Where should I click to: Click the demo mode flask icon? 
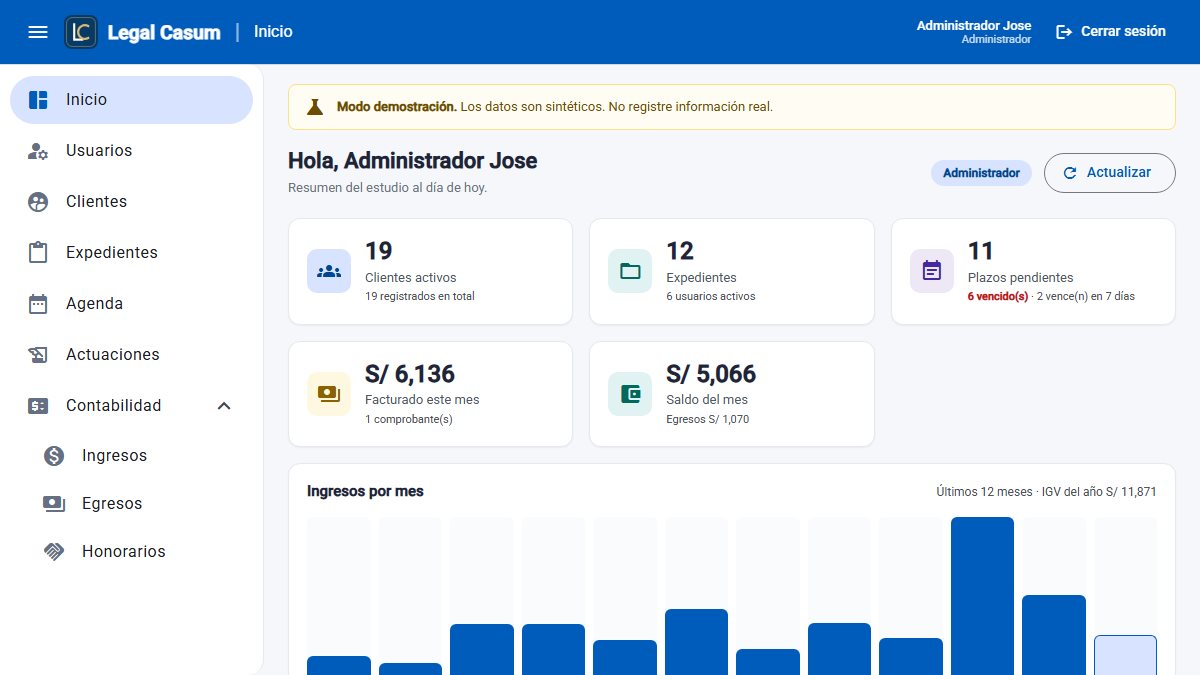coord(315,107)
